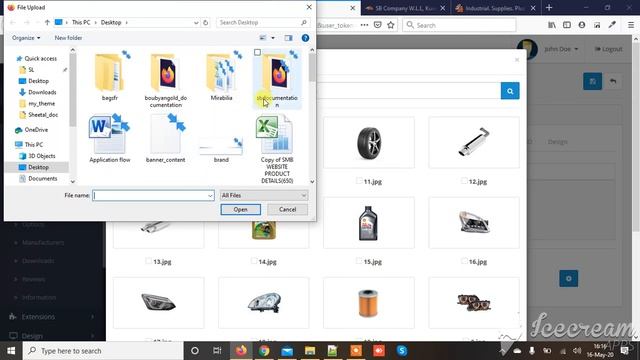Open the Industrial Supplies browser tab

[496, 8]
